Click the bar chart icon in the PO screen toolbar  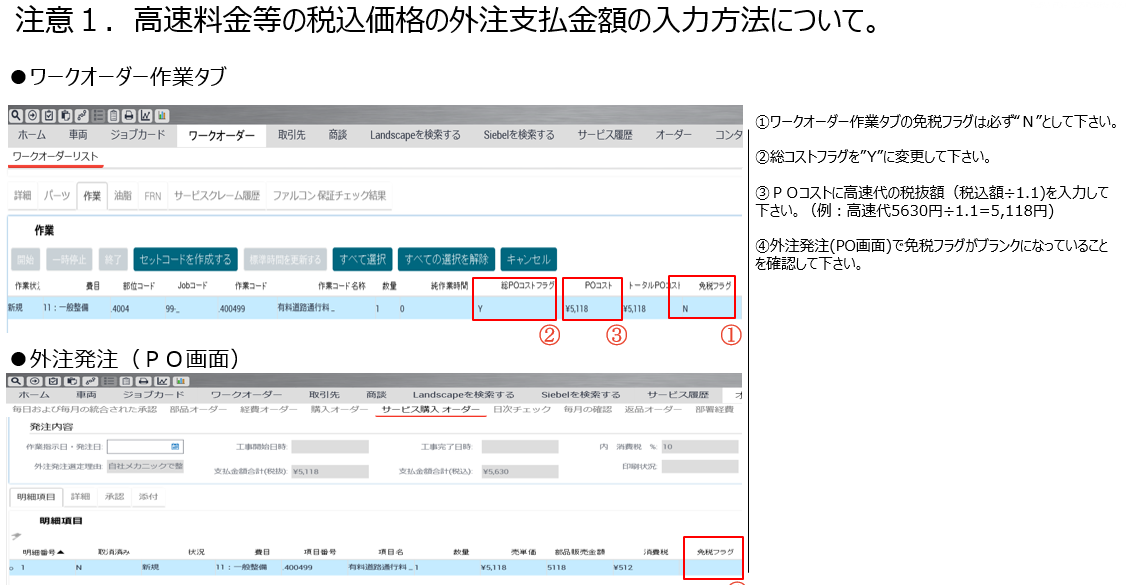coord(182,381)
